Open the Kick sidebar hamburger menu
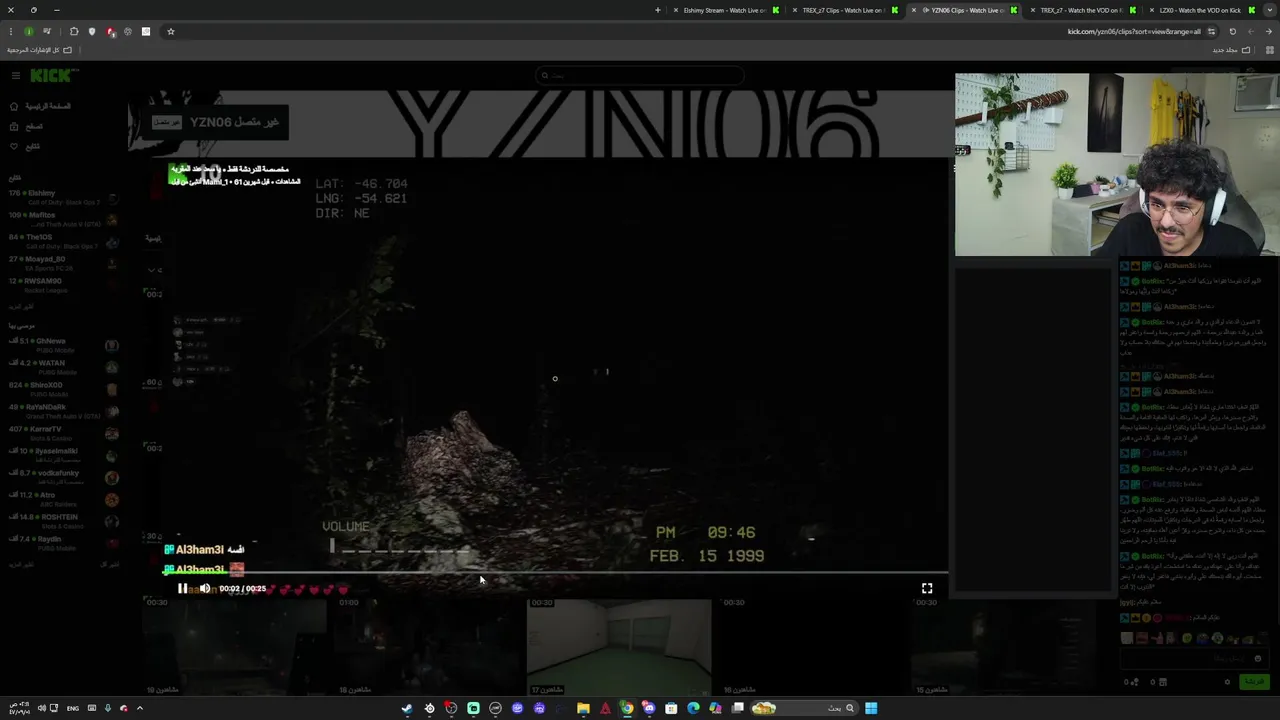Image resolution: width=1280 pixels, height=720 pixels. (x=16, y=76)
